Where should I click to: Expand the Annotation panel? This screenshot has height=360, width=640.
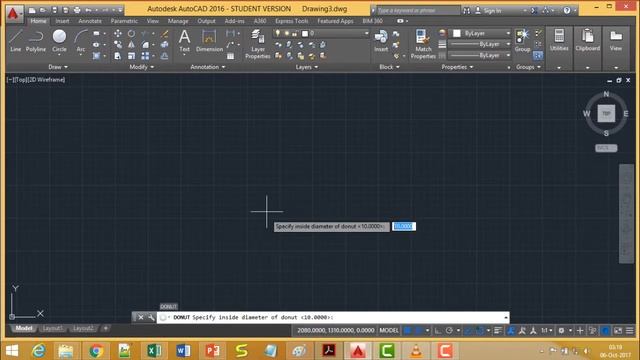point(208,67)
